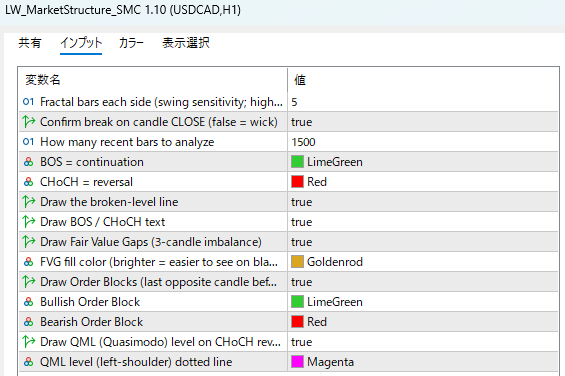The image size is (565, 376).
Task: Click the boolean icon beside Draw the broken-level line
Action: [x=28, y=202]
